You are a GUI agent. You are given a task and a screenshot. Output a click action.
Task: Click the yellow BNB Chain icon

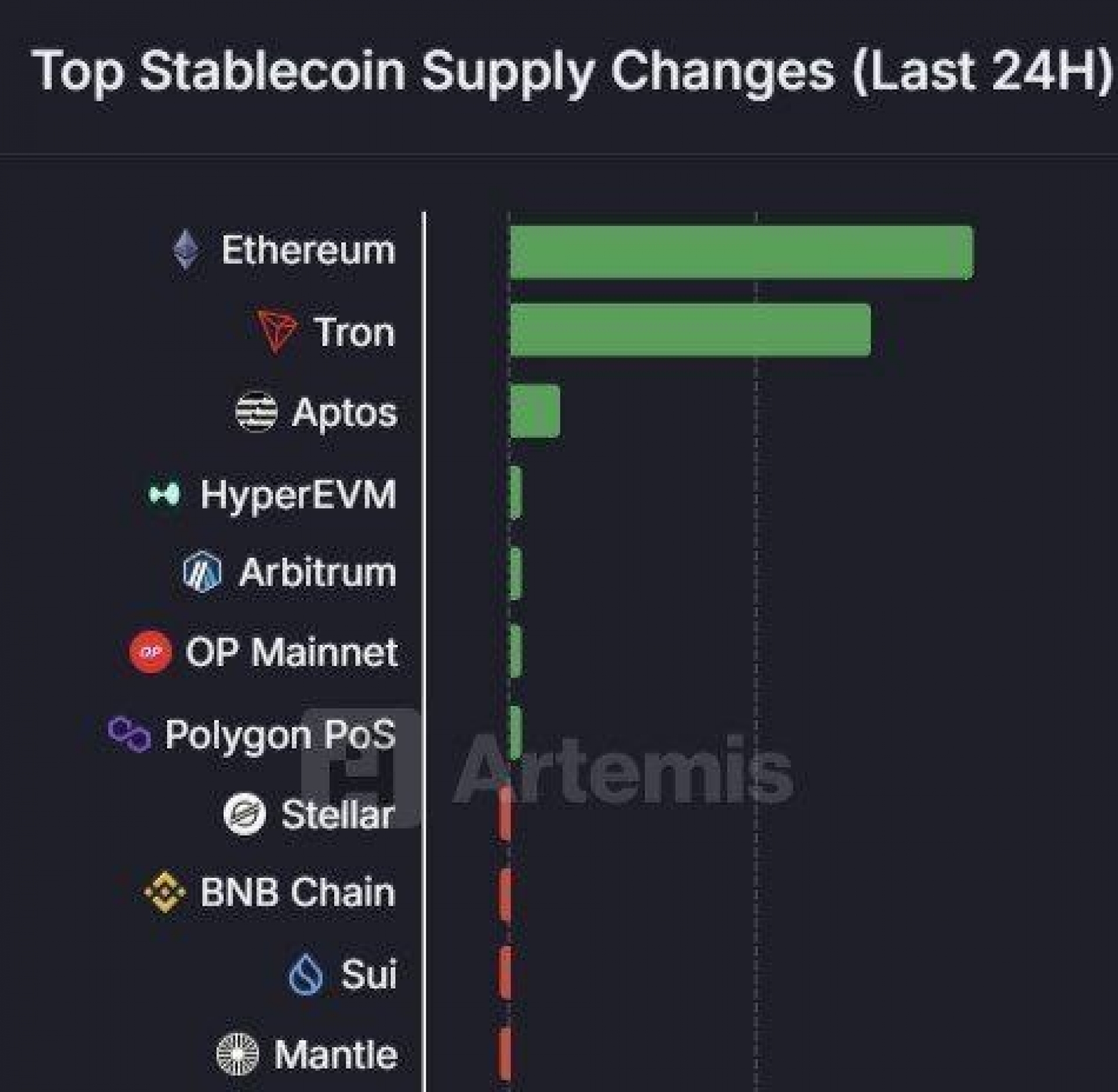(165, 891)
